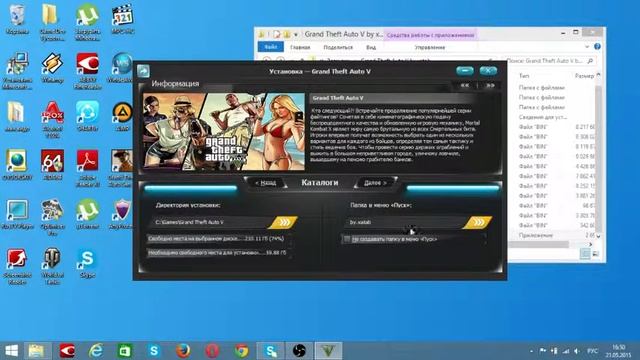Open File Explorer from the taskbar

(x=37, y=351)
